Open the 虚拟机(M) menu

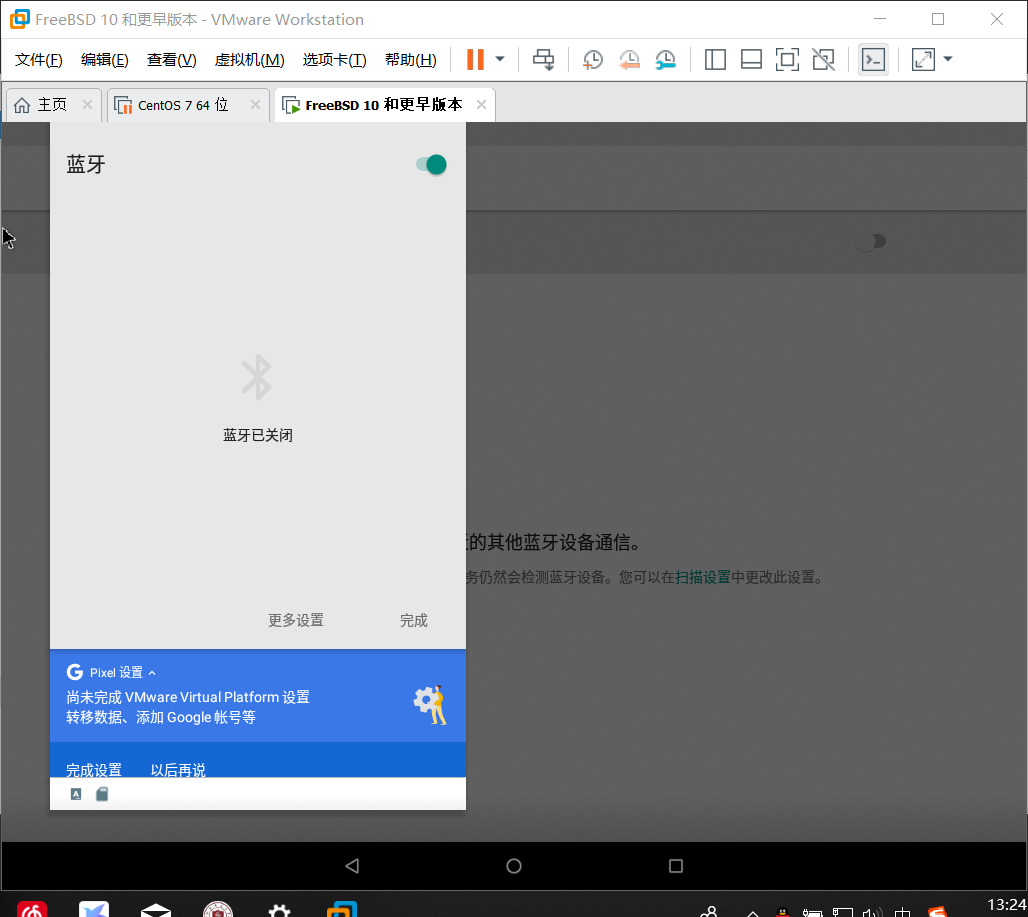(x=250, y=60)
